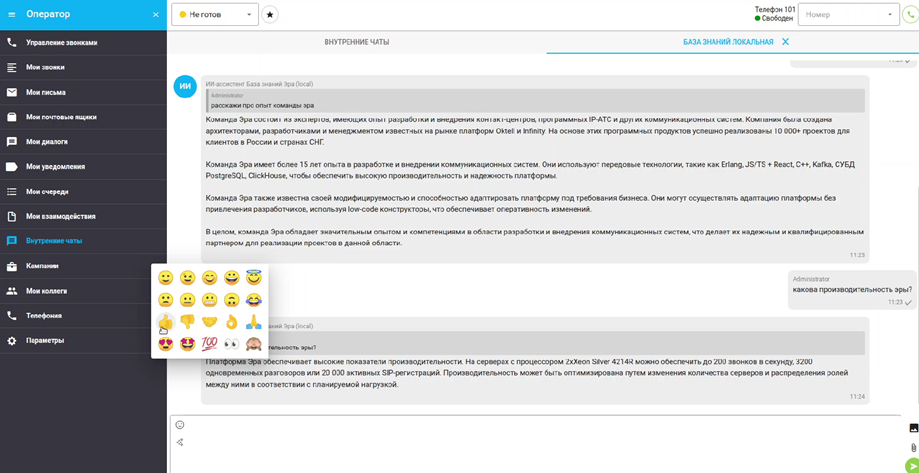Viewport: 919px width, 473px height.
Task: Close the Оператор sidebar panel
Action: pyautogui.click(x=155, y=14)
